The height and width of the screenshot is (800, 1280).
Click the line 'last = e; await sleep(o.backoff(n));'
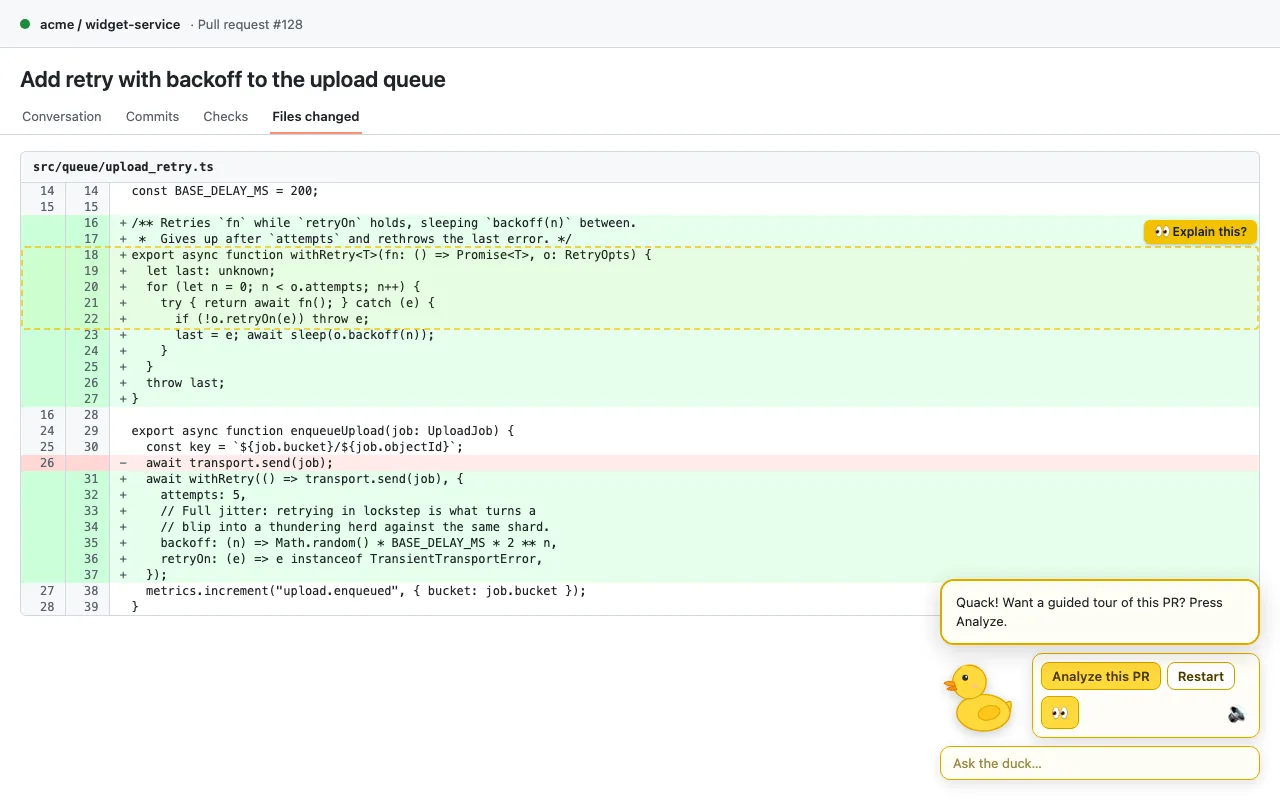[x=639, y=335]
